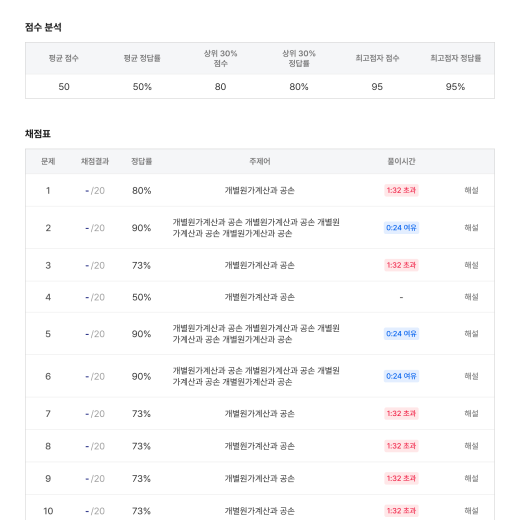This screenshot has height=520, width=520.
Task: Click the 채점결과 column header
Action: point(95,161)
